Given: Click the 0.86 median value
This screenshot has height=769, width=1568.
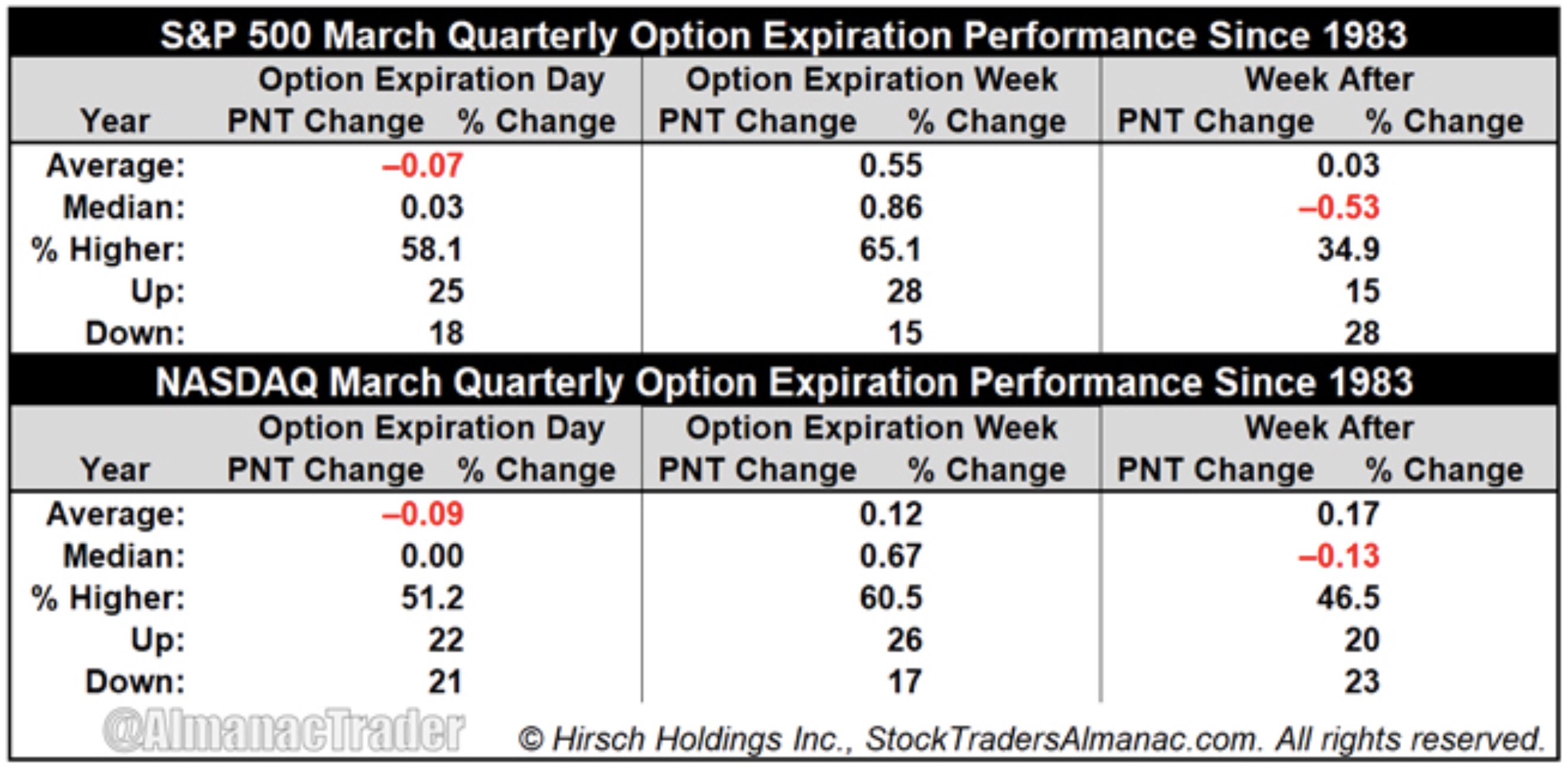Looking at the screenshot, I should point(891,208).
